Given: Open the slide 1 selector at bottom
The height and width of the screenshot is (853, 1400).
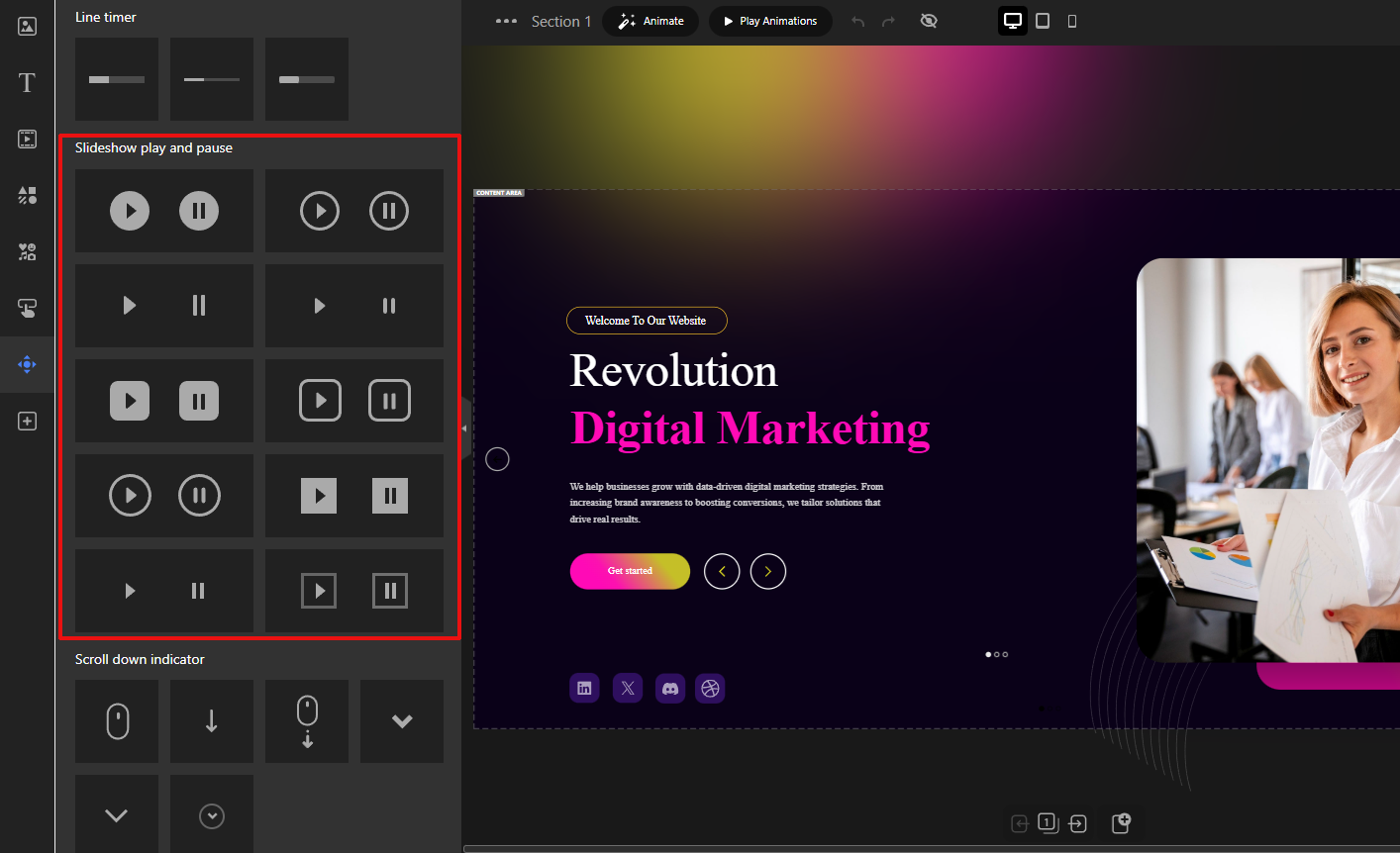Looking at the screenshot, I should click(x=1048, y=823).
